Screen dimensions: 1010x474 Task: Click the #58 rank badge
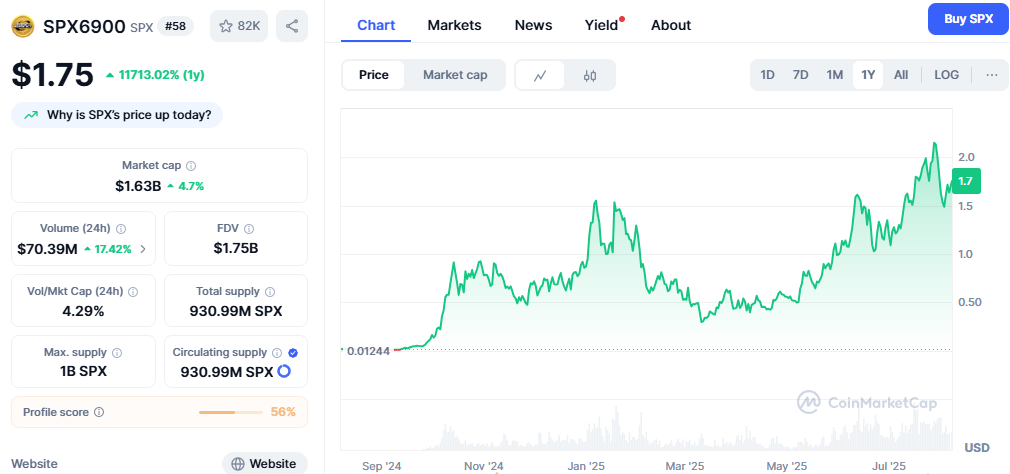tap(175, 26)
